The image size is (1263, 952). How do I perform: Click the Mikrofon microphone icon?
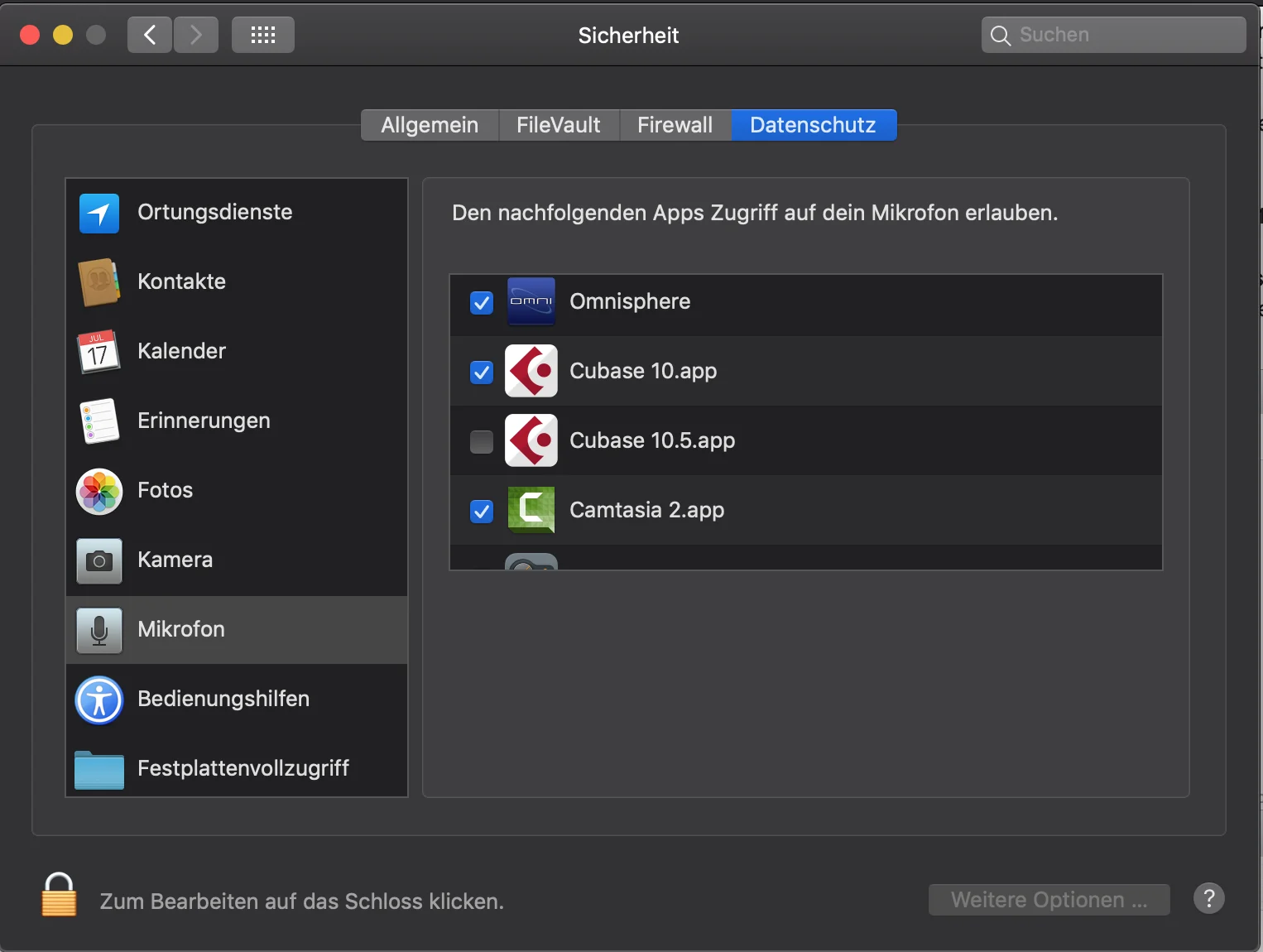click(99, 631)
